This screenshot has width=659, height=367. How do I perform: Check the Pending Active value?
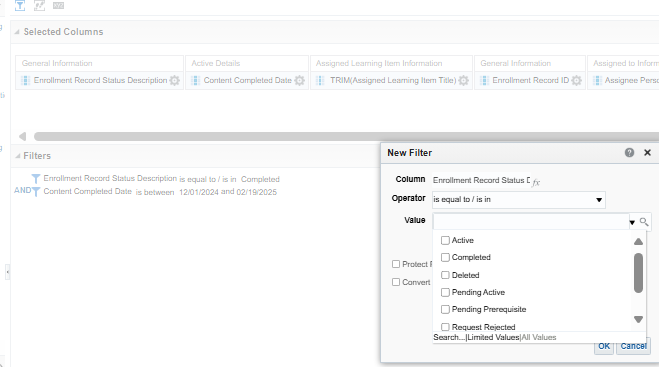(x=445, y=292)
